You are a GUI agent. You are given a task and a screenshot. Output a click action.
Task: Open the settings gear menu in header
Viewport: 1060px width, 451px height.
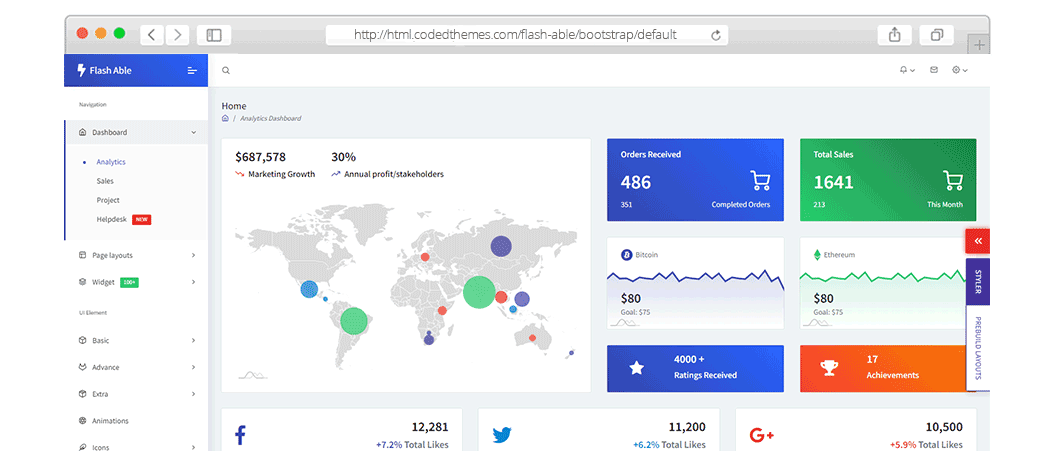pyautogui.click(x=960, y=70)
